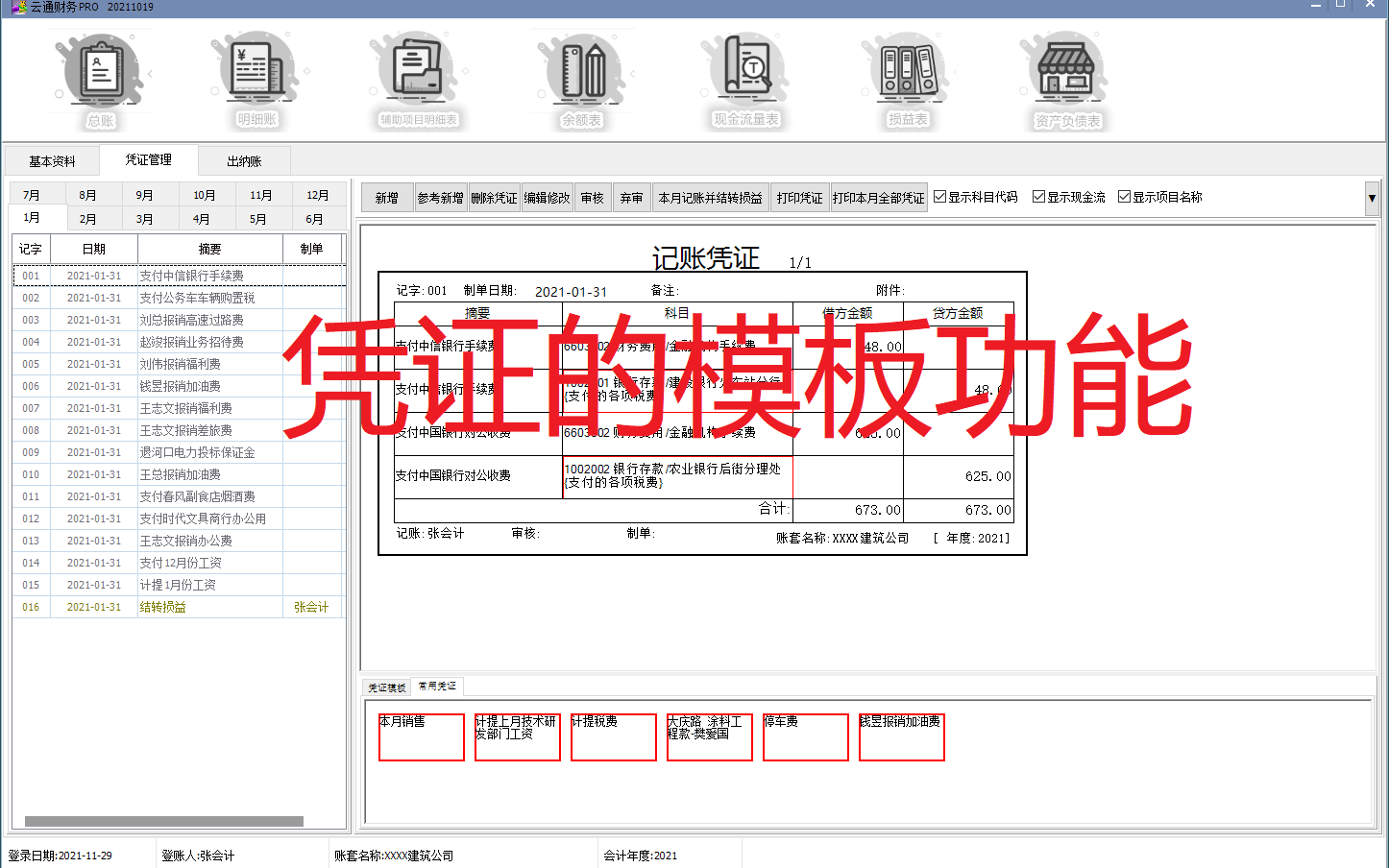Click the 停车费 common voucher button
Viewport: 1389px width, 868px height.
[805, 736]
